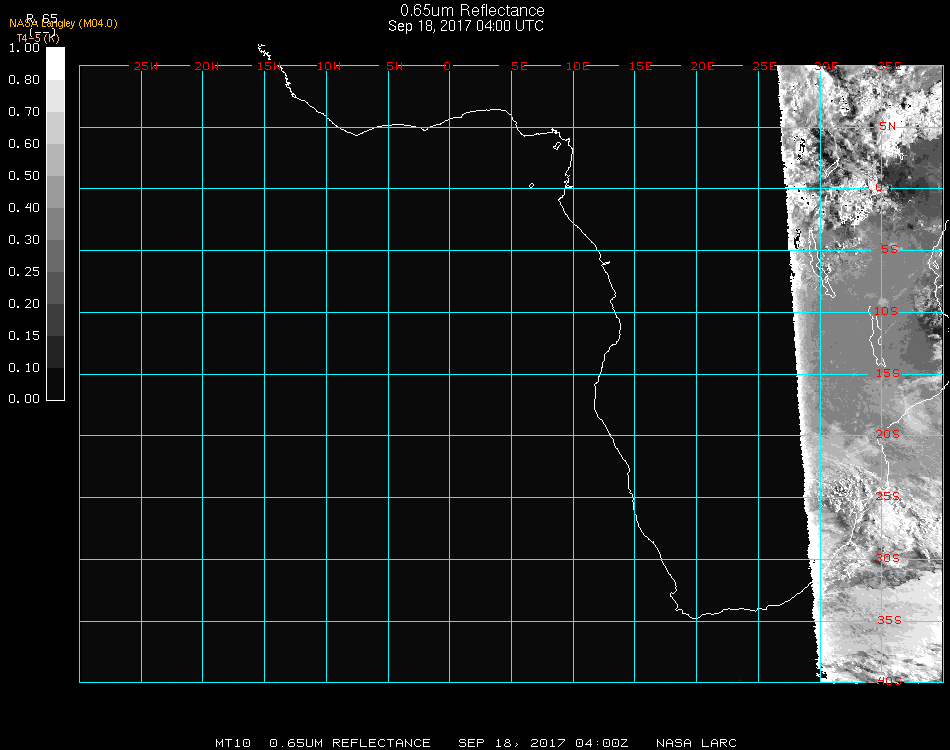950x750 pixels.
Task: Click the MT10 label in the footer
Action: click(233, 743)
